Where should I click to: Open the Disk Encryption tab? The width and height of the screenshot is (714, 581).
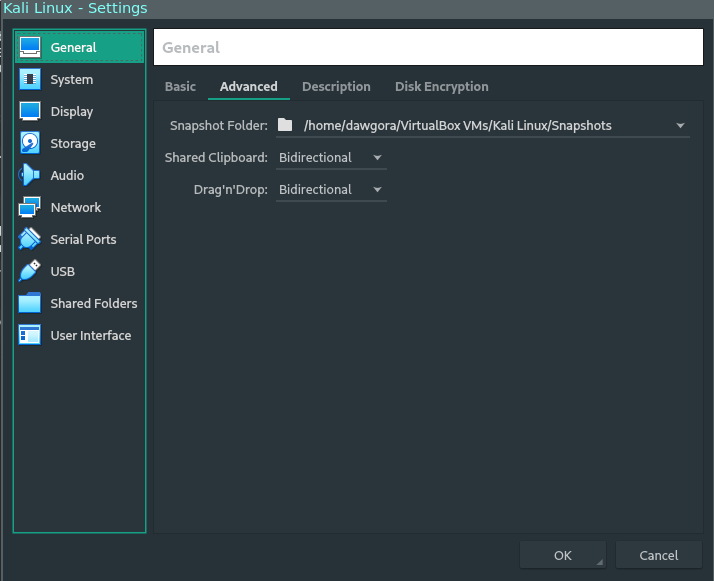(441, 87)
